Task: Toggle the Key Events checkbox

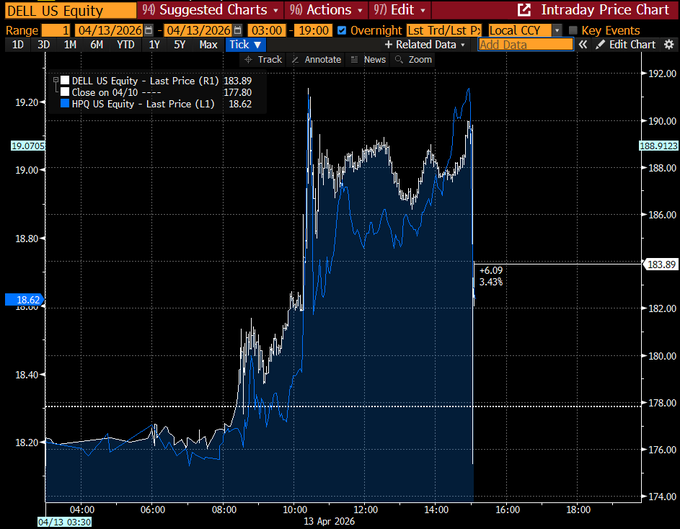Action: click(x=573, y=30)
